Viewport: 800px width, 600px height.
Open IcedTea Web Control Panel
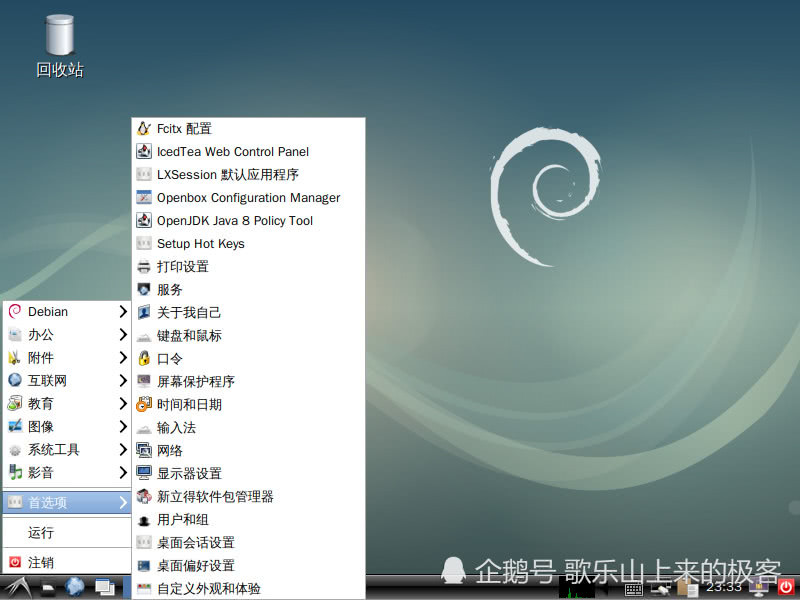click(x=248, y=152)
